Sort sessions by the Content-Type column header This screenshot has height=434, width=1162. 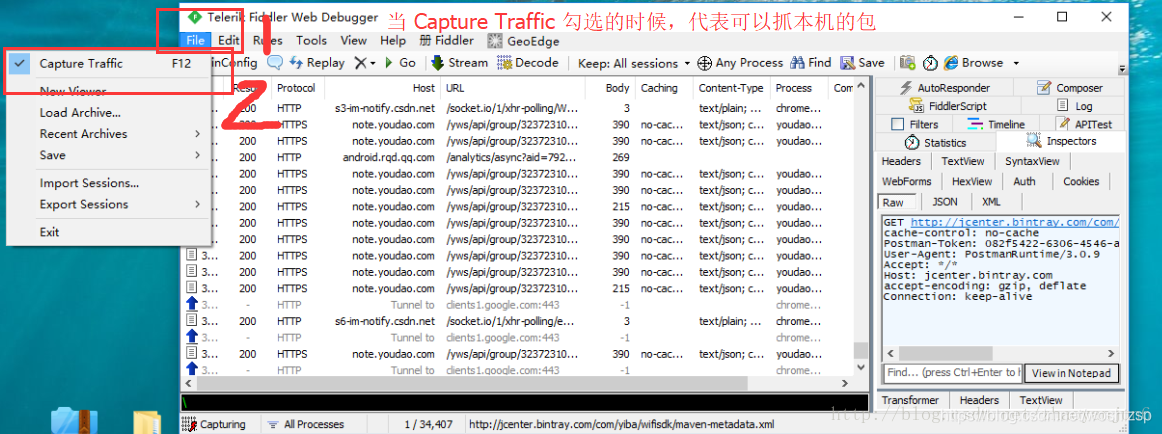(x=731, y=87)
